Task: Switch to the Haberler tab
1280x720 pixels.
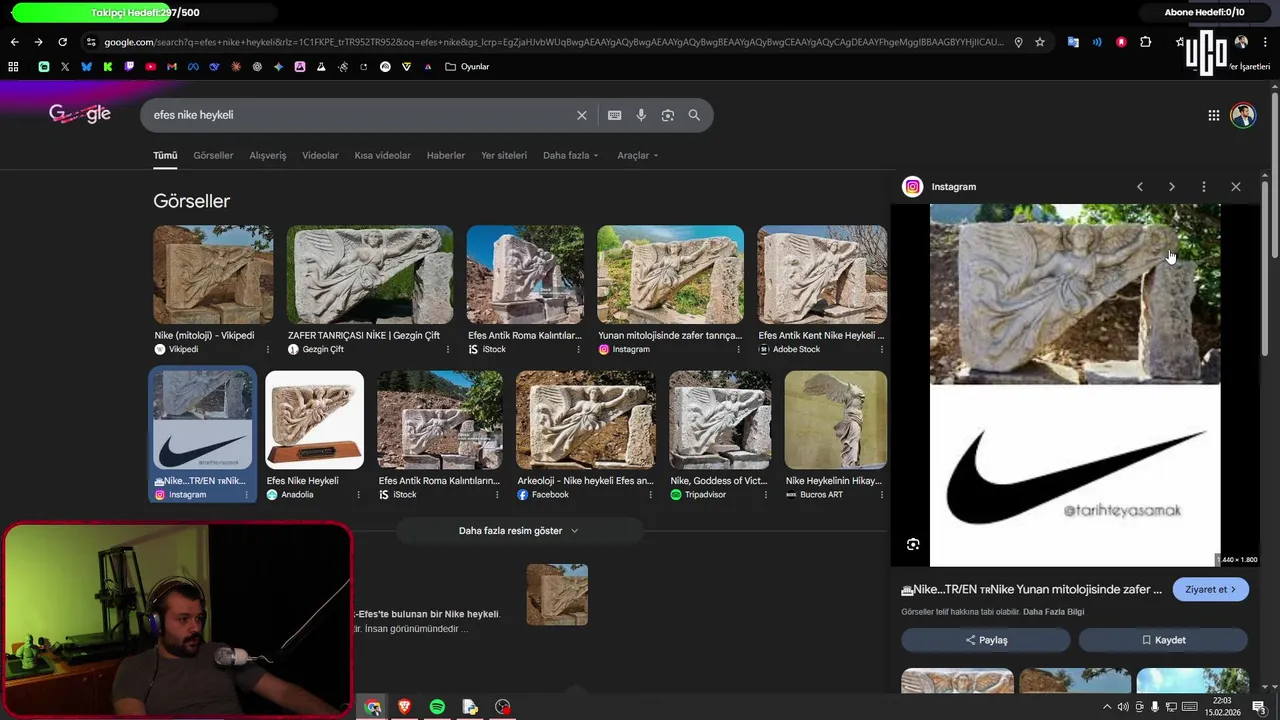Action: [446, 155]
